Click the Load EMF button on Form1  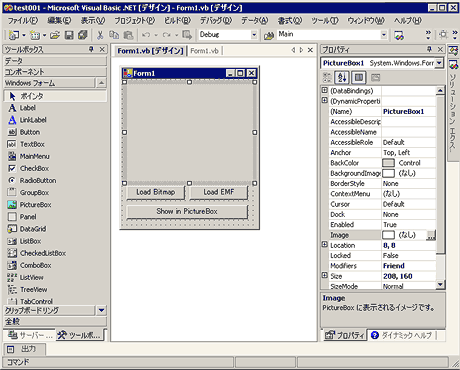click(x=219, y=192)
